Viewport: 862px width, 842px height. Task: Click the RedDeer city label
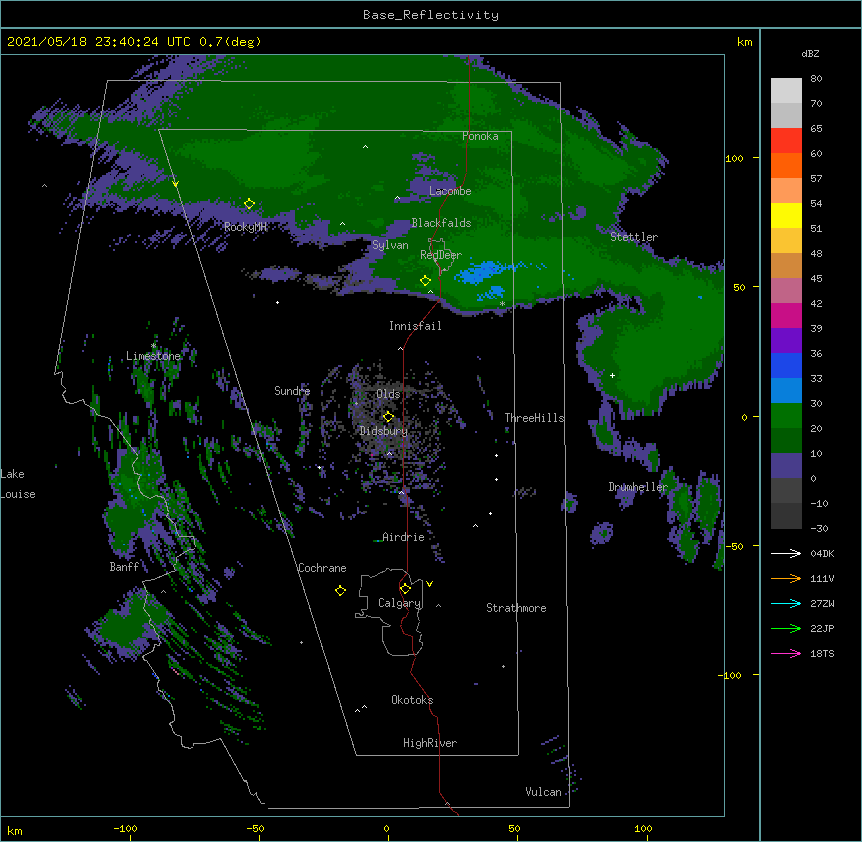coord(441,255)
